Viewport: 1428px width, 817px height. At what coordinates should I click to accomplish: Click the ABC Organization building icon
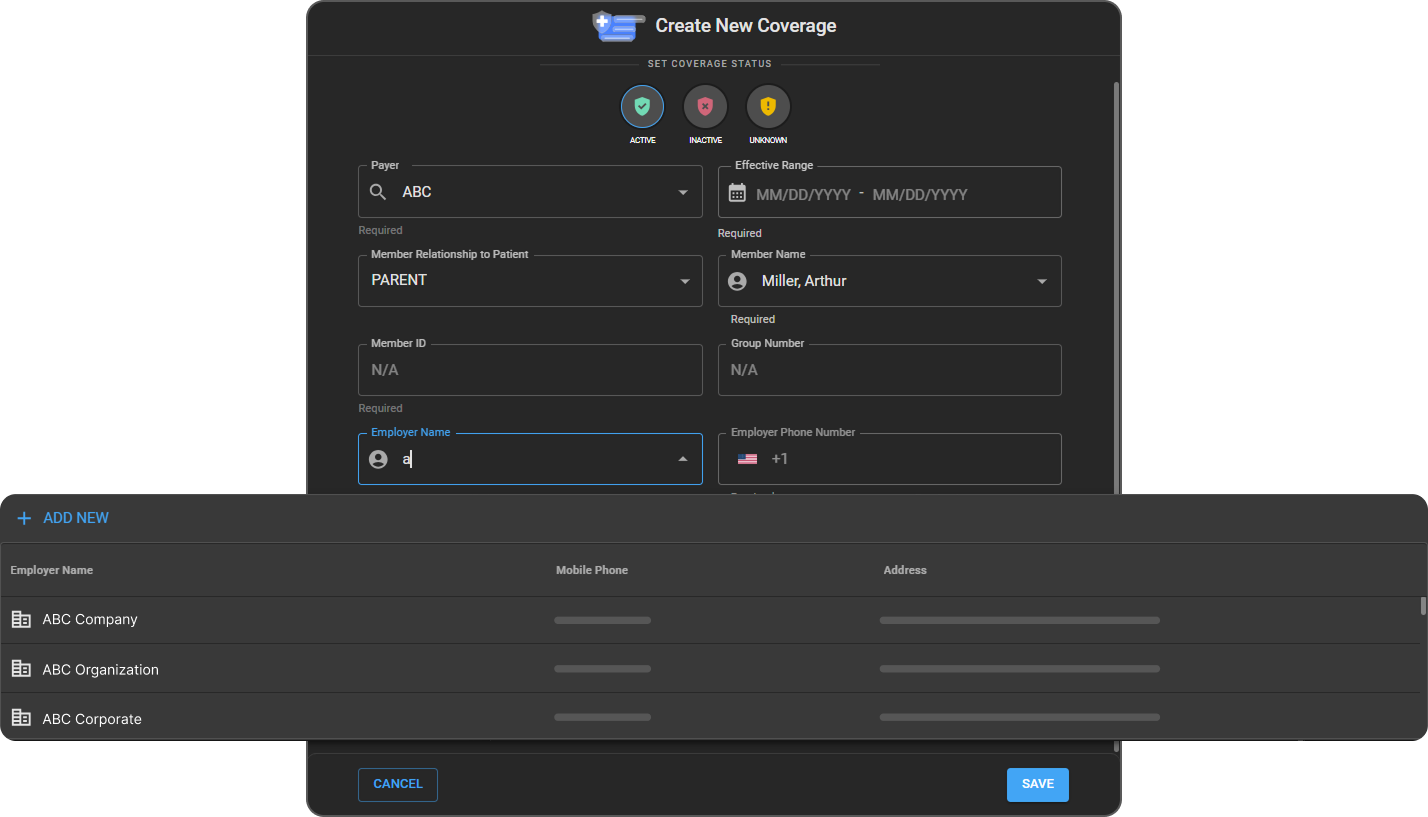(x=21, y=669)
